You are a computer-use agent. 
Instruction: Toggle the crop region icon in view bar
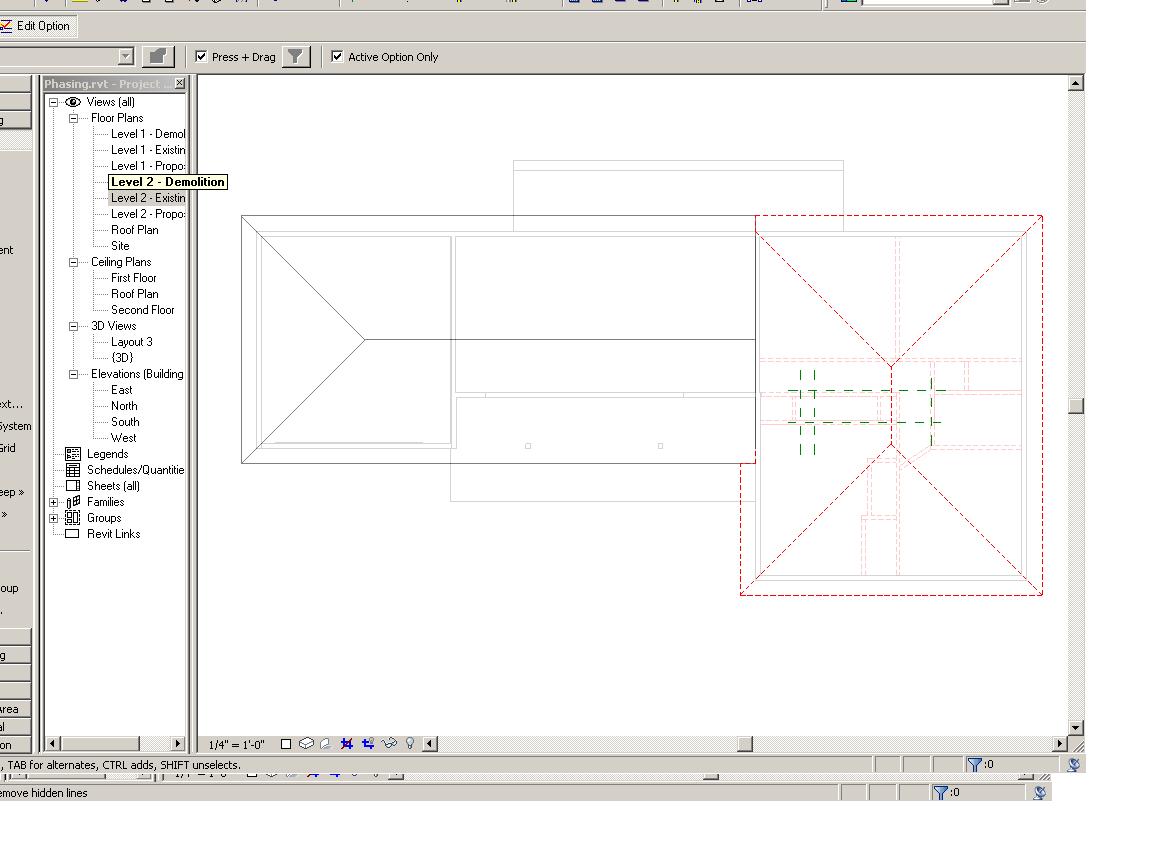click(x=347, y=744)
